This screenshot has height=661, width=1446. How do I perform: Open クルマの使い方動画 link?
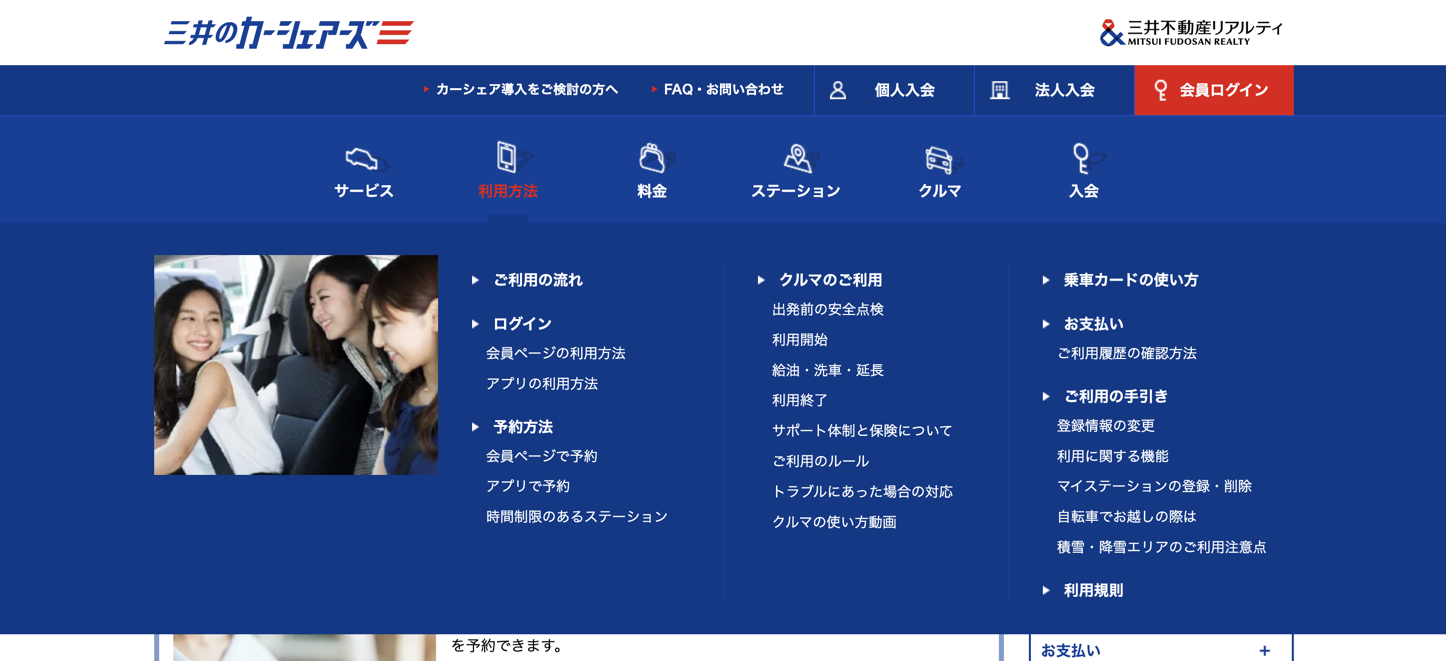click(x=834, y=523)
